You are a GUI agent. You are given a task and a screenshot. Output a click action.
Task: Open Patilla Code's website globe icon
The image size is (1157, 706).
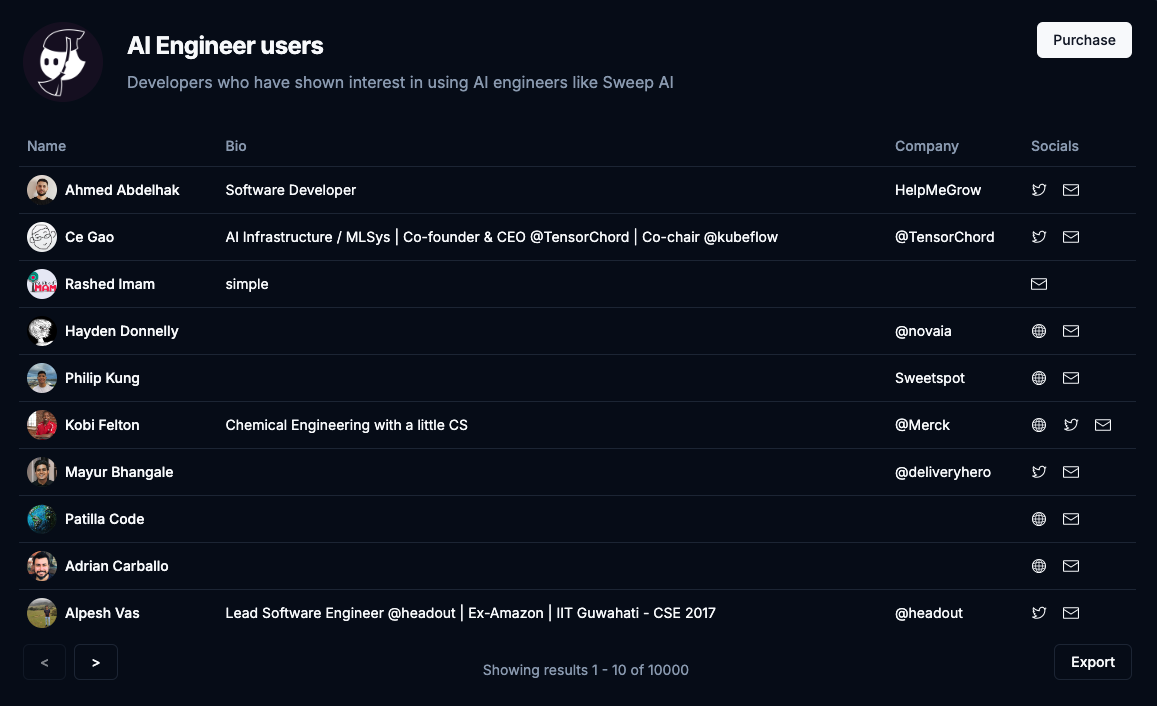pyautogui.click(x=1039, y=519)
